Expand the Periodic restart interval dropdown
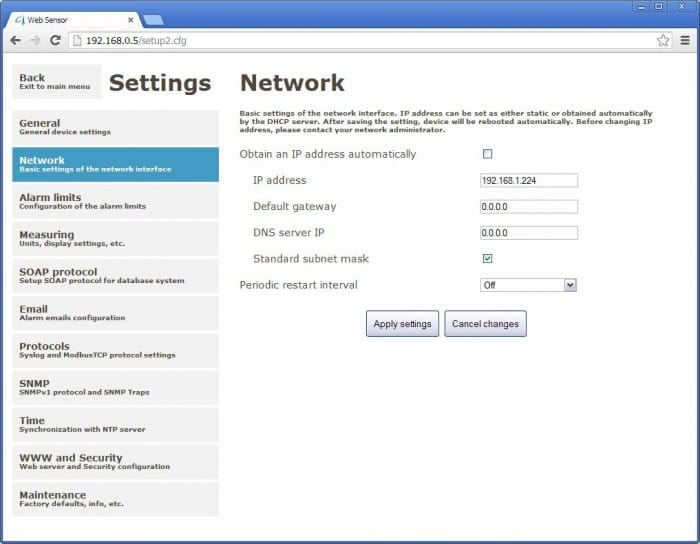 528,285
